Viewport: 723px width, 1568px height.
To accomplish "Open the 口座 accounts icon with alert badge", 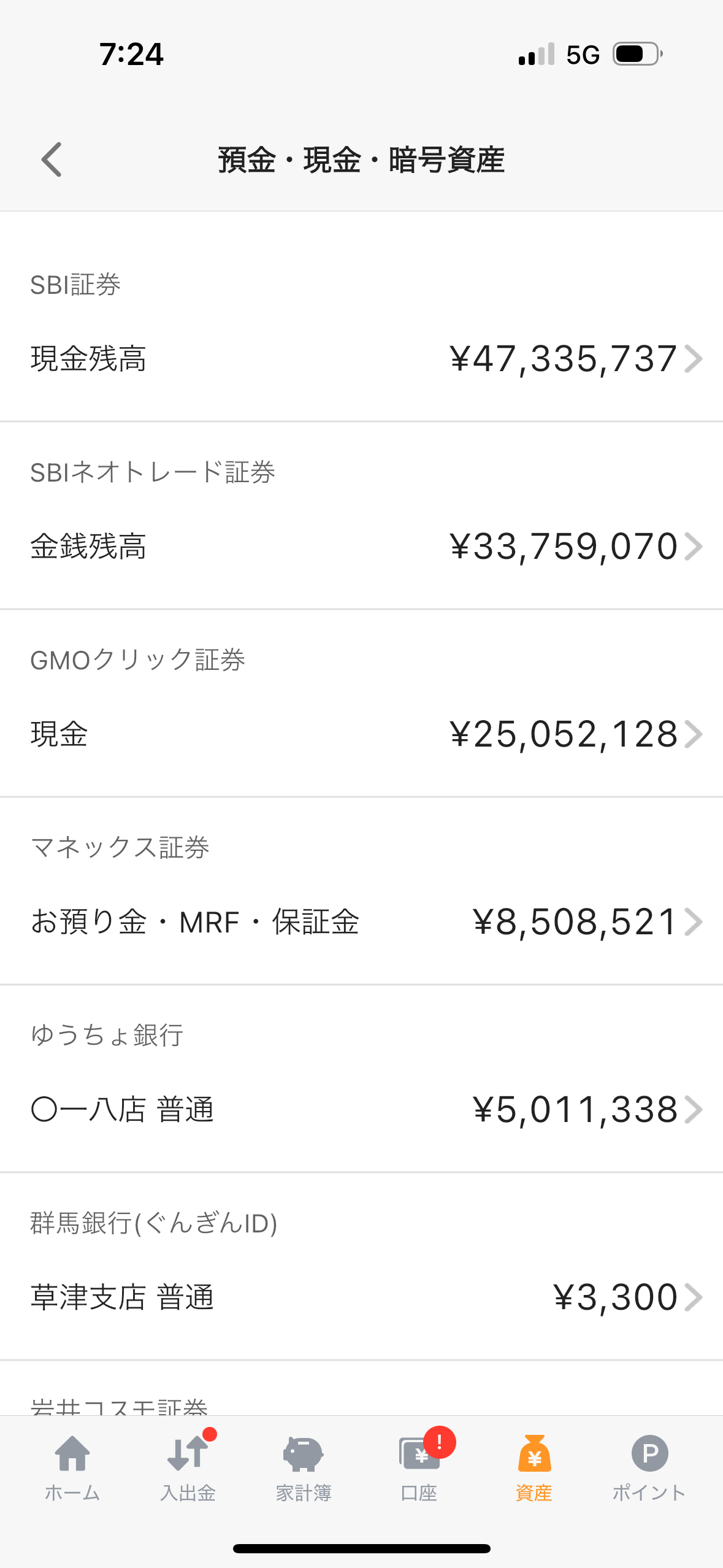I will (419, 1453).
